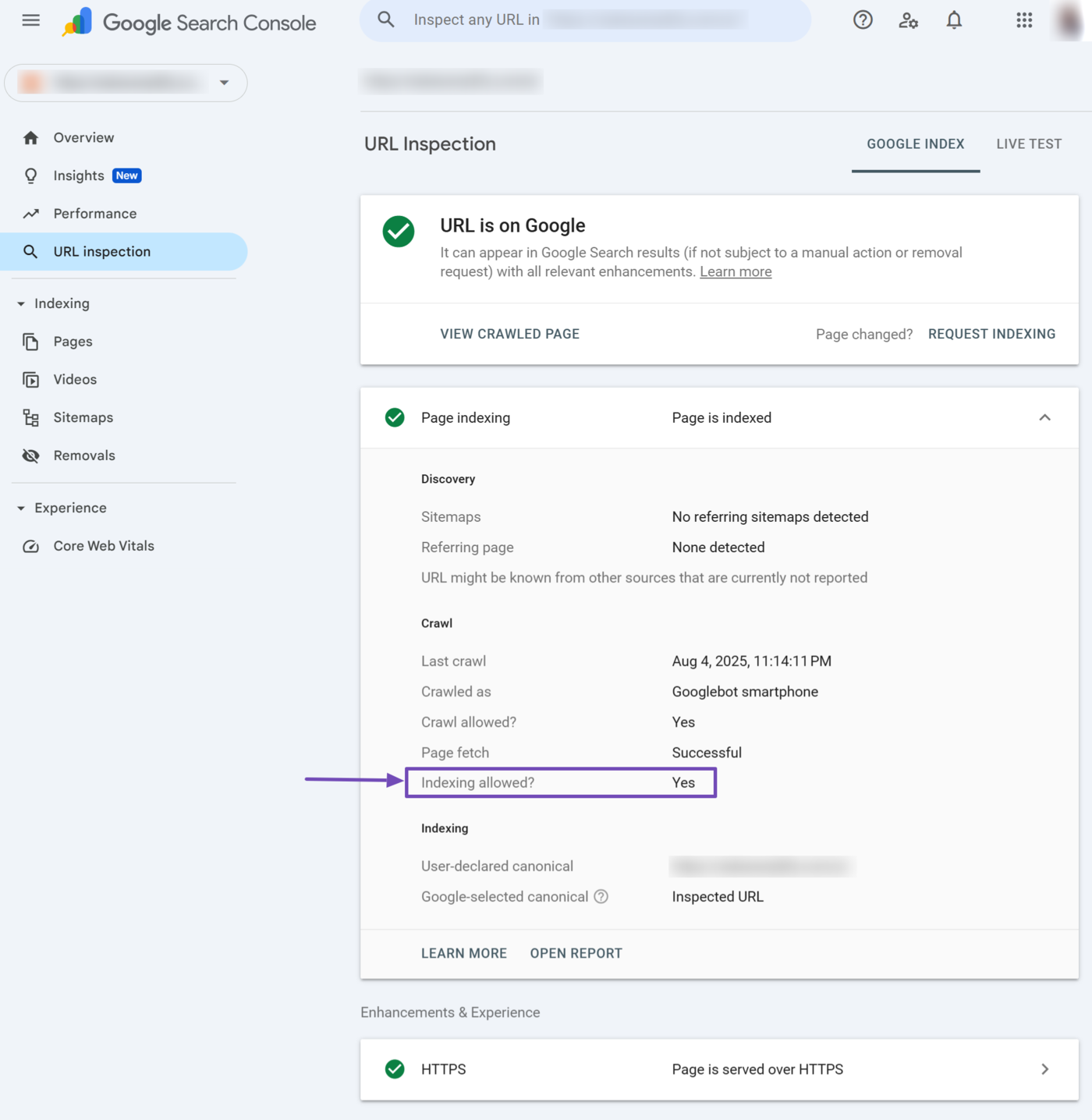
Task: Click 'None detected' referring page value
Action: tap(718, 548)
